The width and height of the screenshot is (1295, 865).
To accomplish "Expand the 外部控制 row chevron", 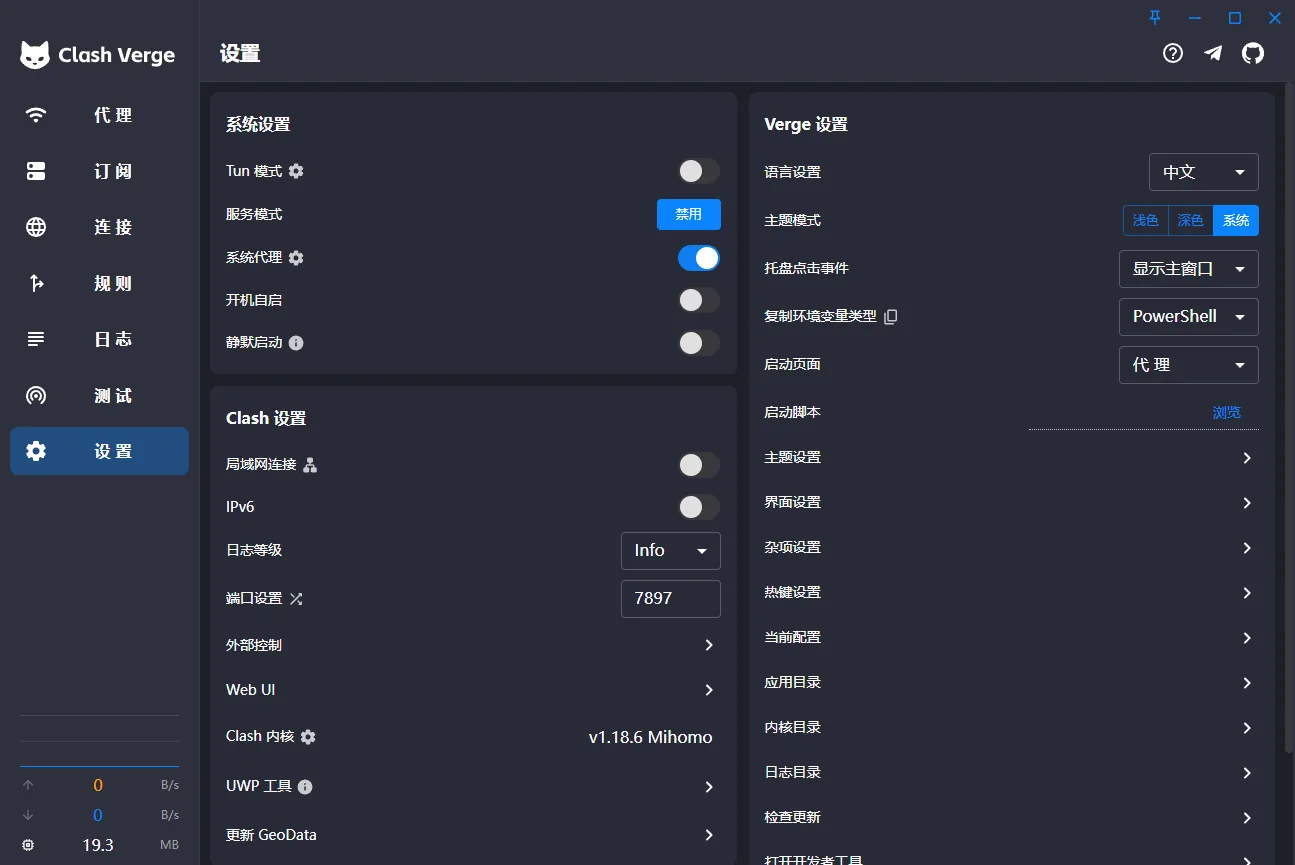I will tap(709, 645).
